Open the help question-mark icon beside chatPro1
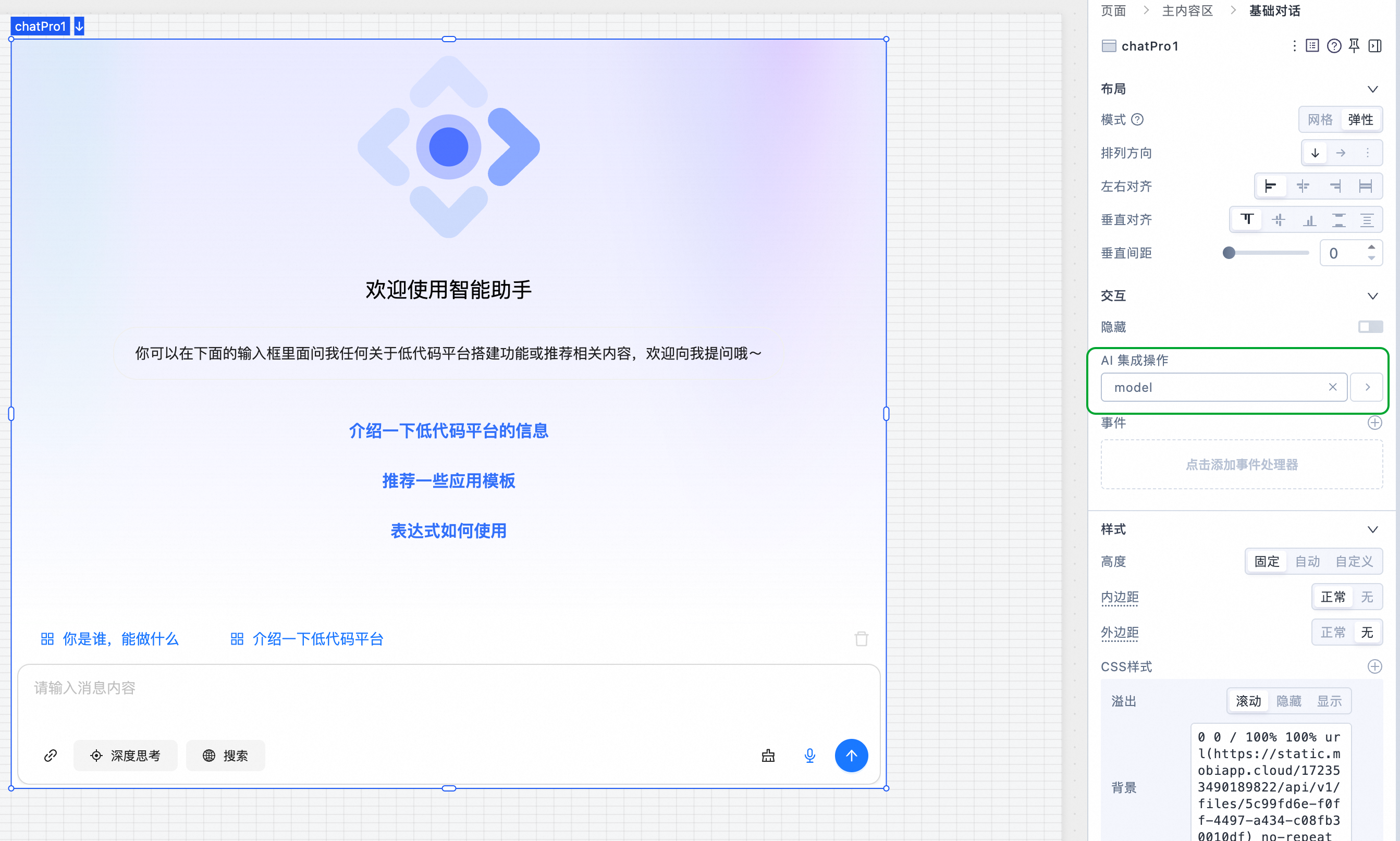The image size is (1400, 841). pyautogui.click(x=1334, y=46)
